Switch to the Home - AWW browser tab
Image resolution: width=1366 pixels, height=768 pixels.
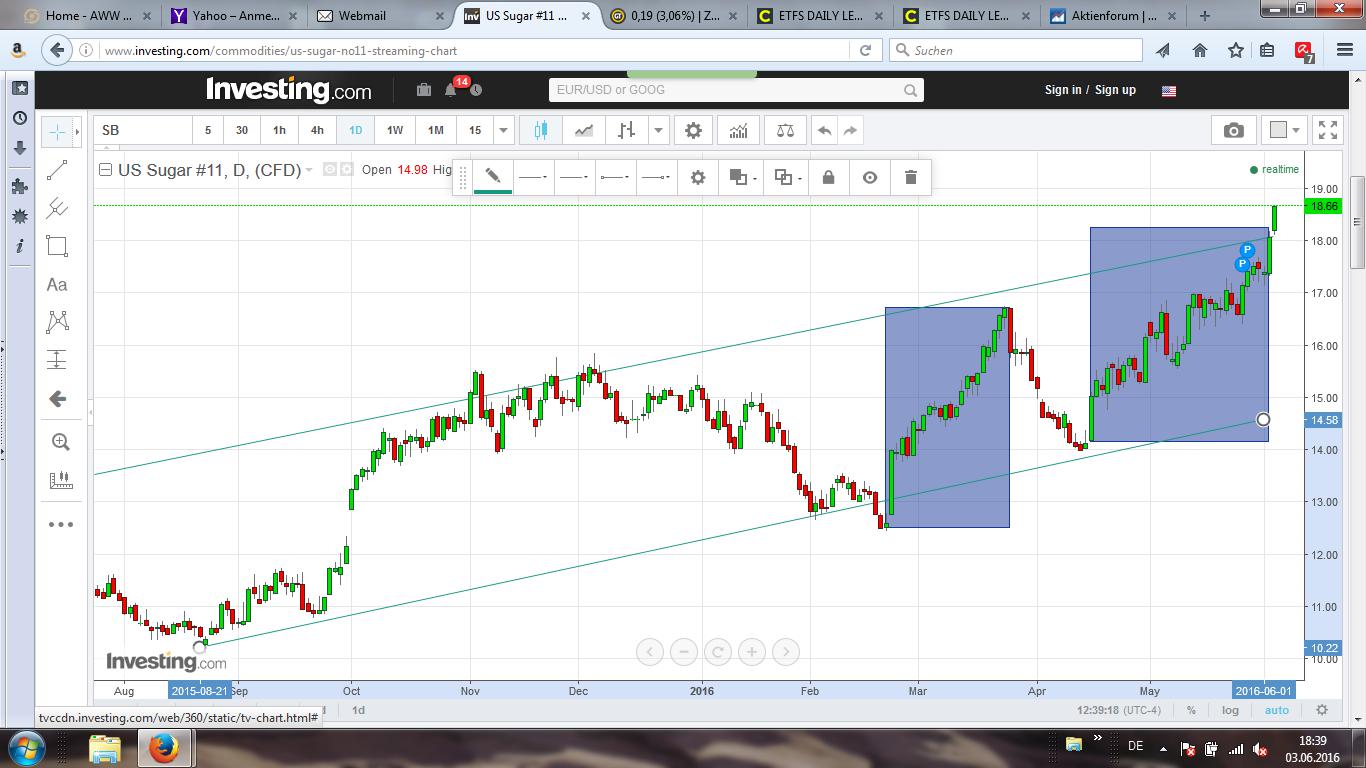click(88, 16)
